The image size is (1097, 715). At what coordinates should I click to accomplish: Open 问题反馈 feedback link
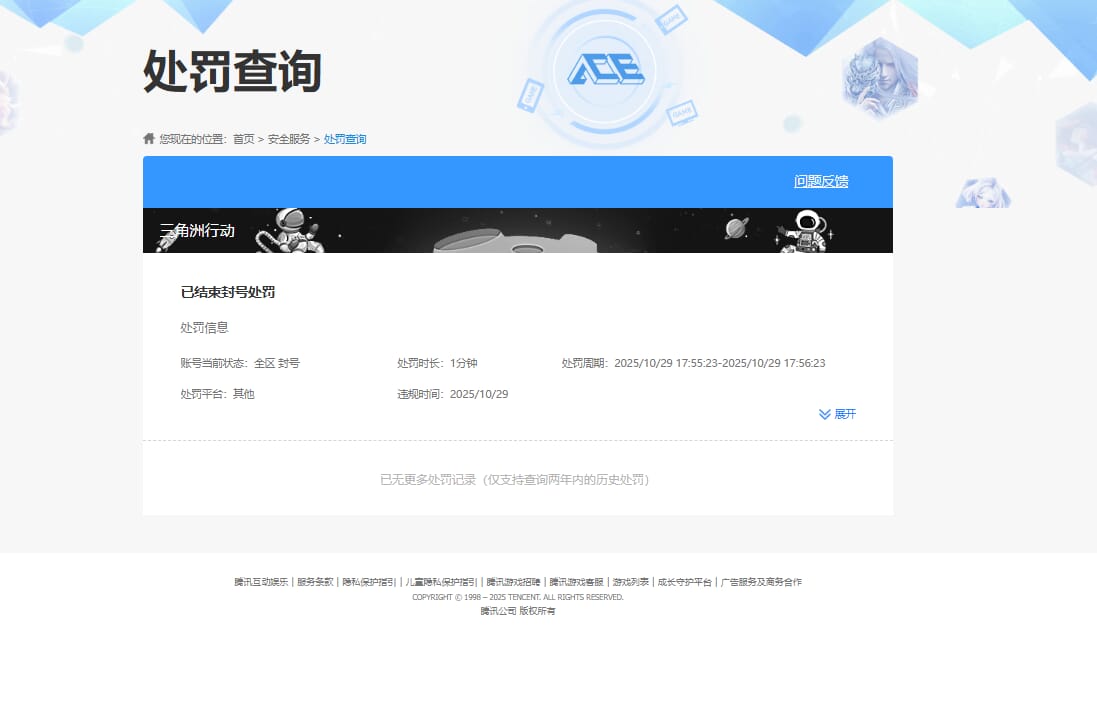[821, 181]
